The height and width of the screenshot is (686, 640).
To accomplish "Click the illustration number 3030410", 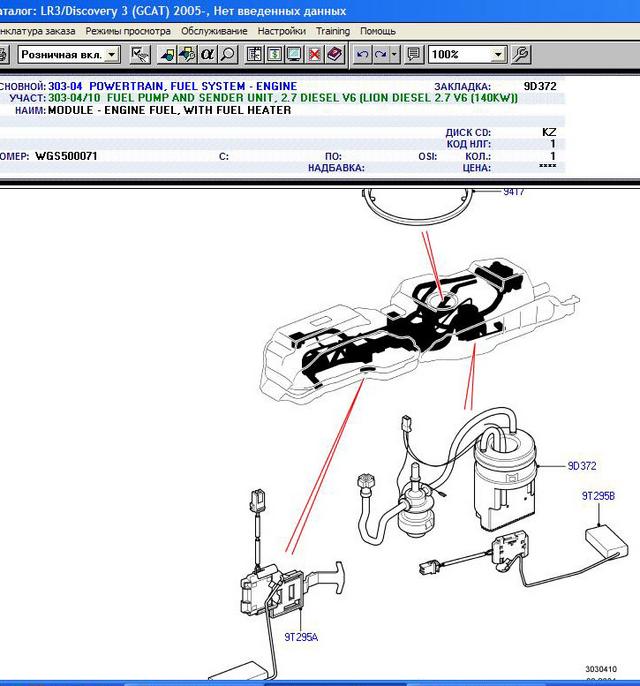I will coord(601,669).
